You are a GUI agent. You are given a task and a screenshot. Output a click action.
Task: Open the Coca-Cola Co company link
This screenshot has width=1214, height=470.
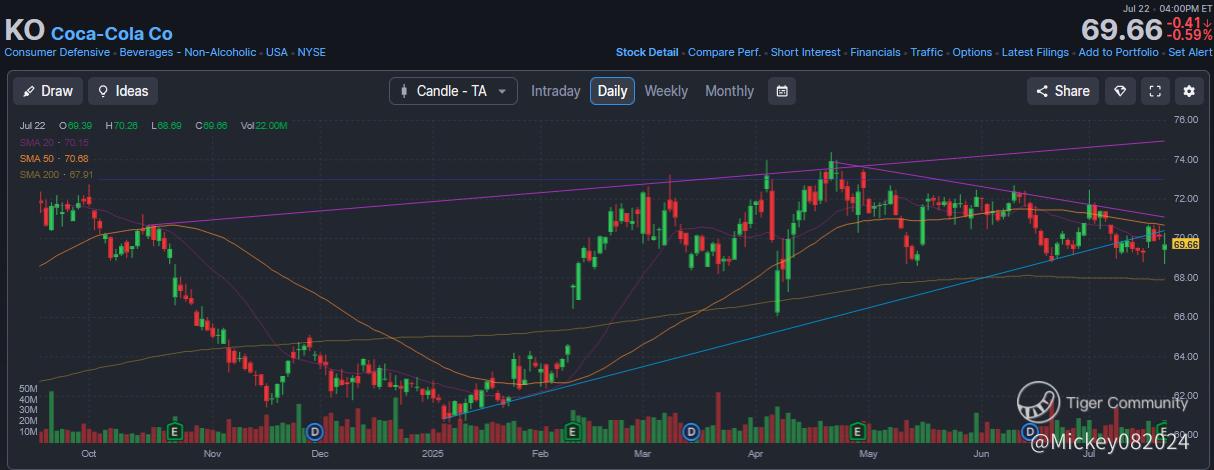click(x=111, y=33)
